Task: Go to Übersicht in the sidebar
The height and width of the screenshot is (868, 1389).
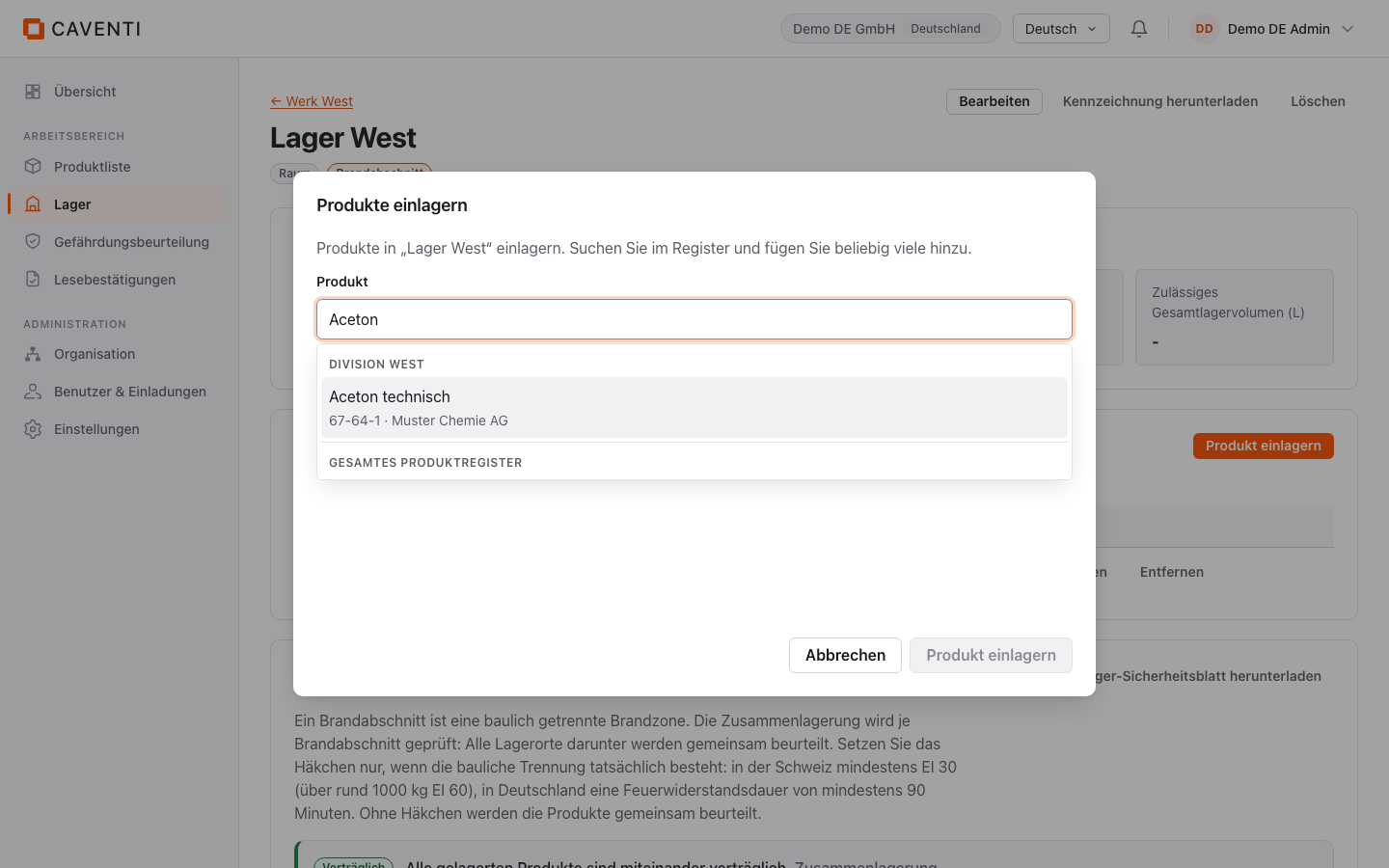Action: click(x=119, y=92)
